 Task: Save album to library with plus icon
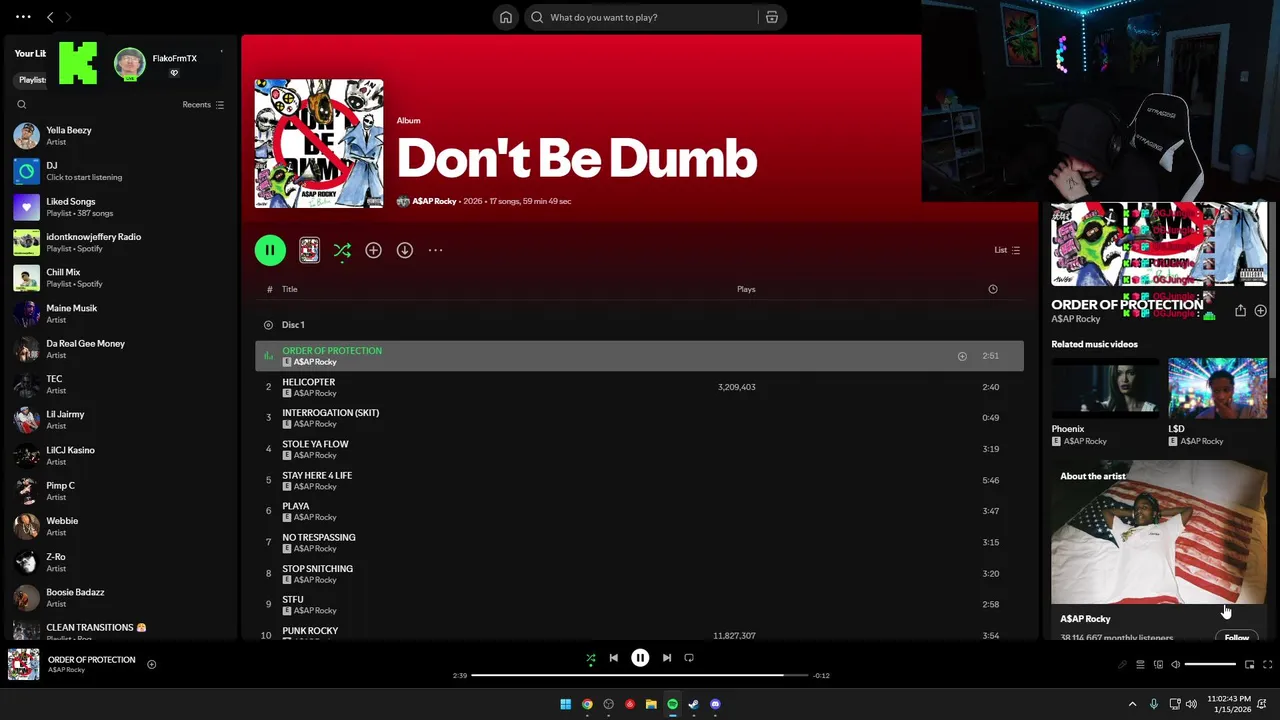tap(373, 250)
